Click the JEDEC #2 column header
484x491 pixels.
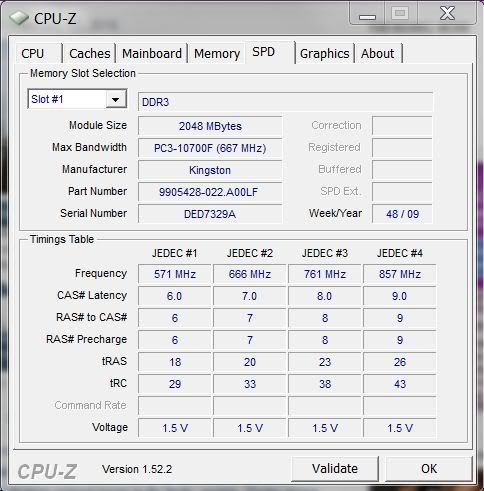coord(250,253)
